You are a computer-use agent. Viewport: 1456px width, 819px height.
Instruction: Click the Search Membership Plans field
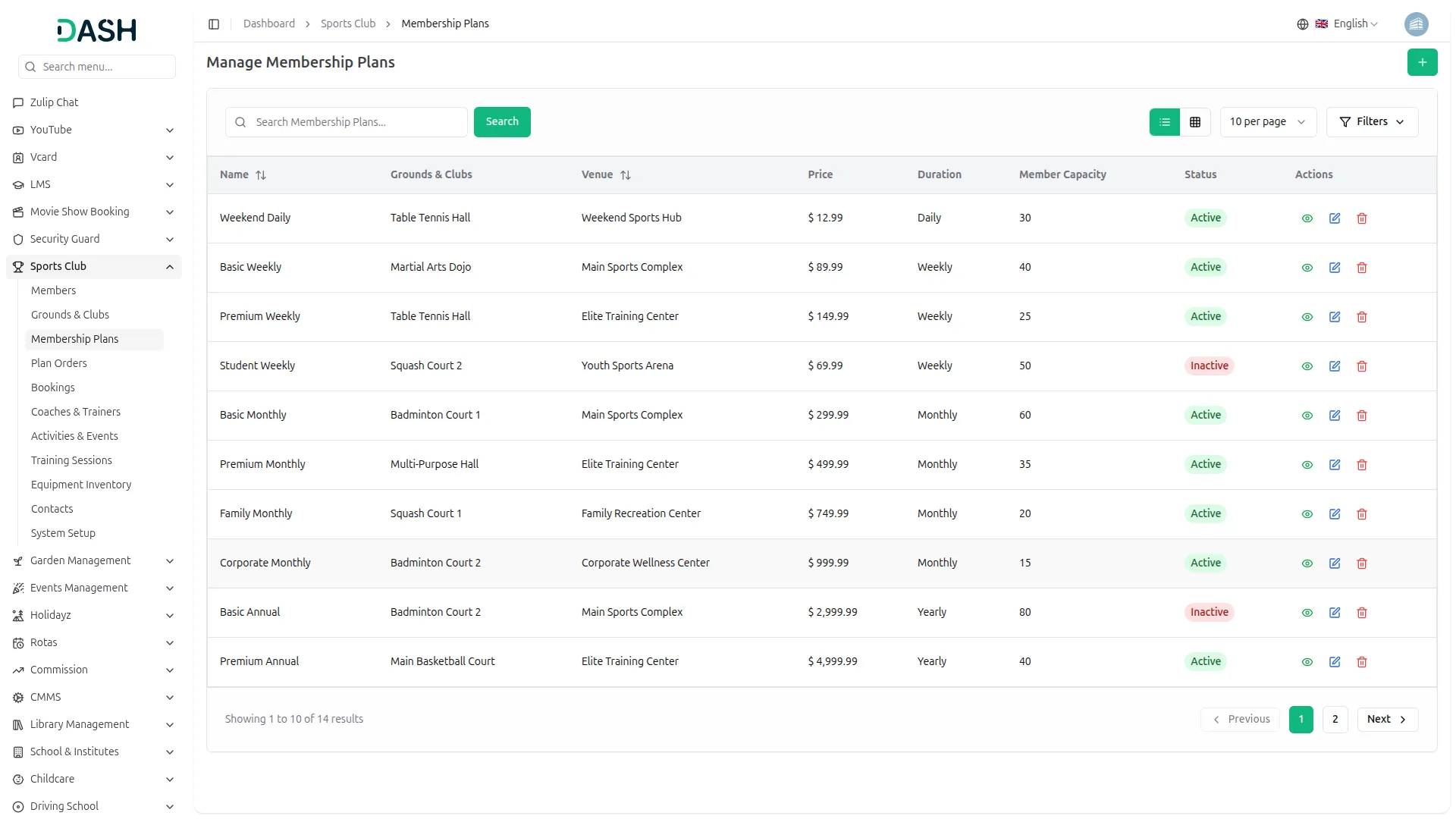[x=356, y=122]
